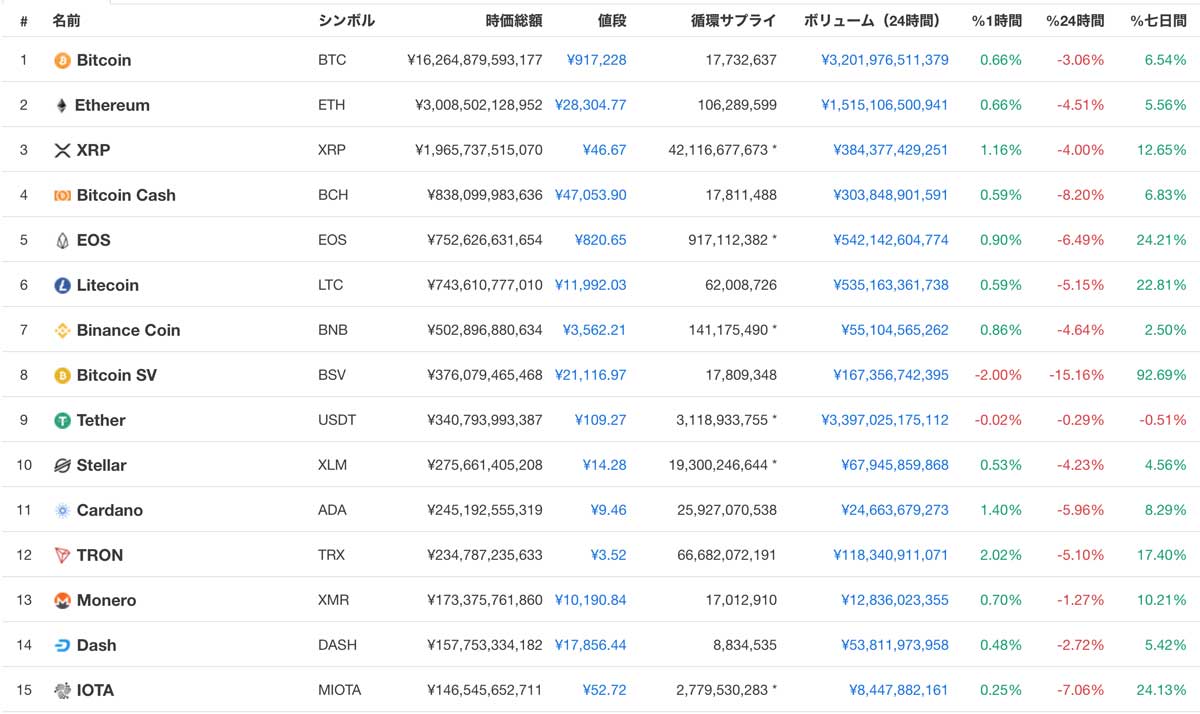Open the IOTA name link
Viewport: 1200px width, 714px height.
(x=95, y=690)
